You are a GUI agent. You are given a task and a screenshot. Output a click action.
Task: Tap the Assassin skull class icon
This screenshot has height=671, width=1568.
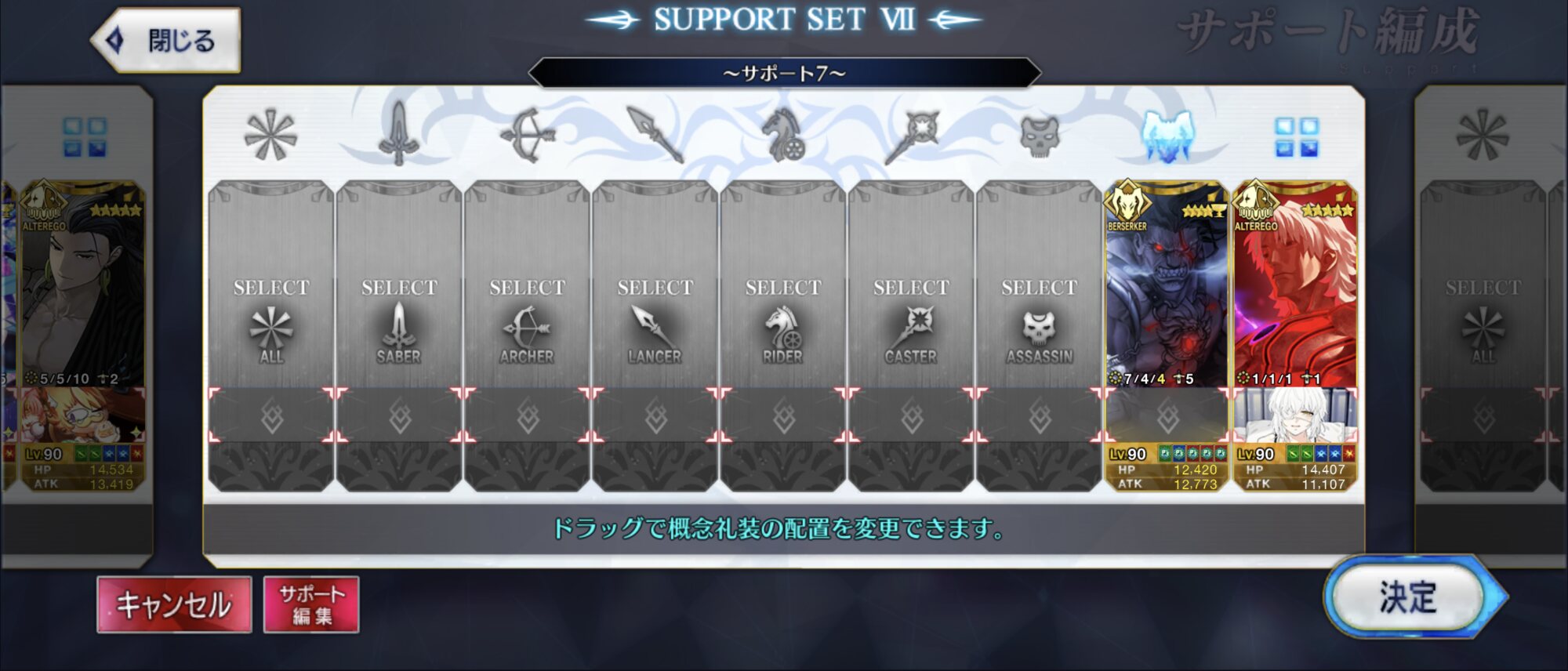click(x=1040, y=136)
